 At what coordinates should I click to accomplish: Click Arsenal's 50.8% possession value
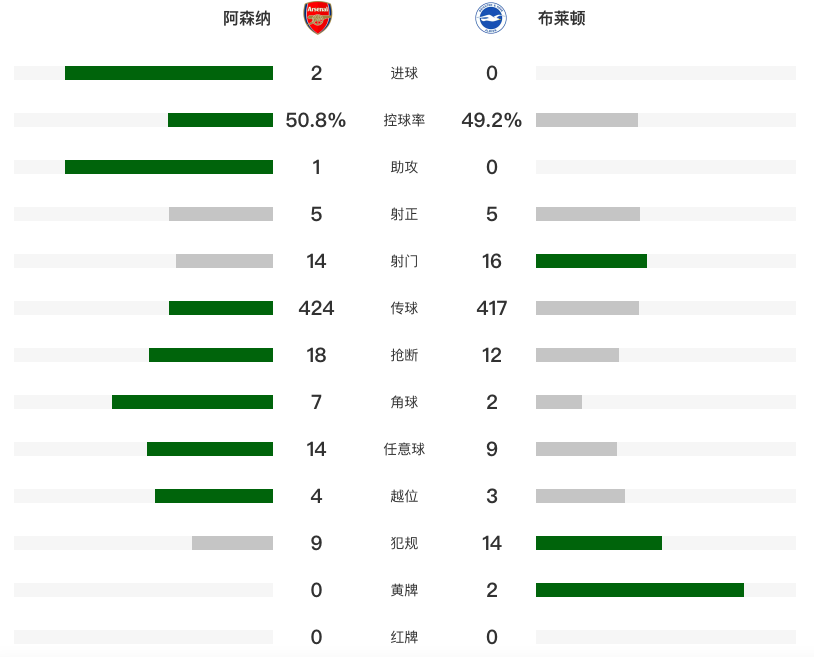[x=316, y=120]
